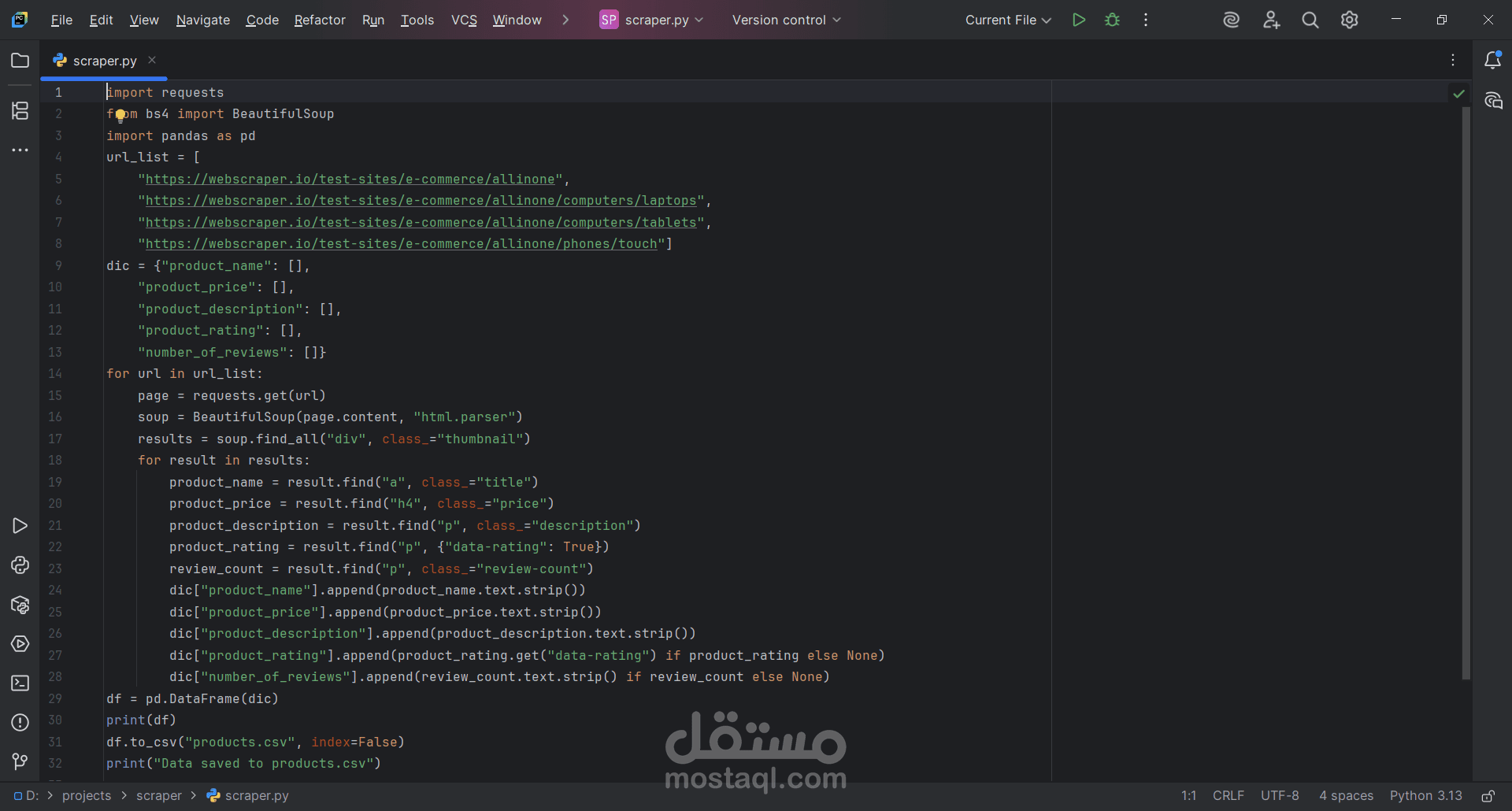
Task: Open the Notifications bell
Action: 1492,61
